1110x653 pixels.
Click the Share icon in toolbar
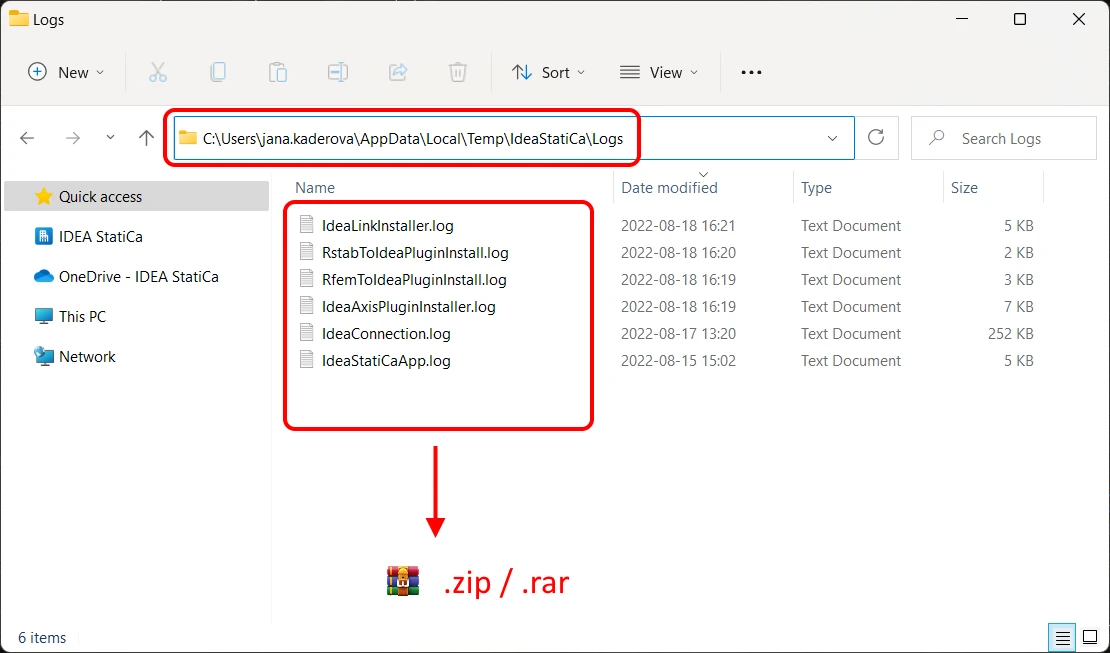point(399,72)
